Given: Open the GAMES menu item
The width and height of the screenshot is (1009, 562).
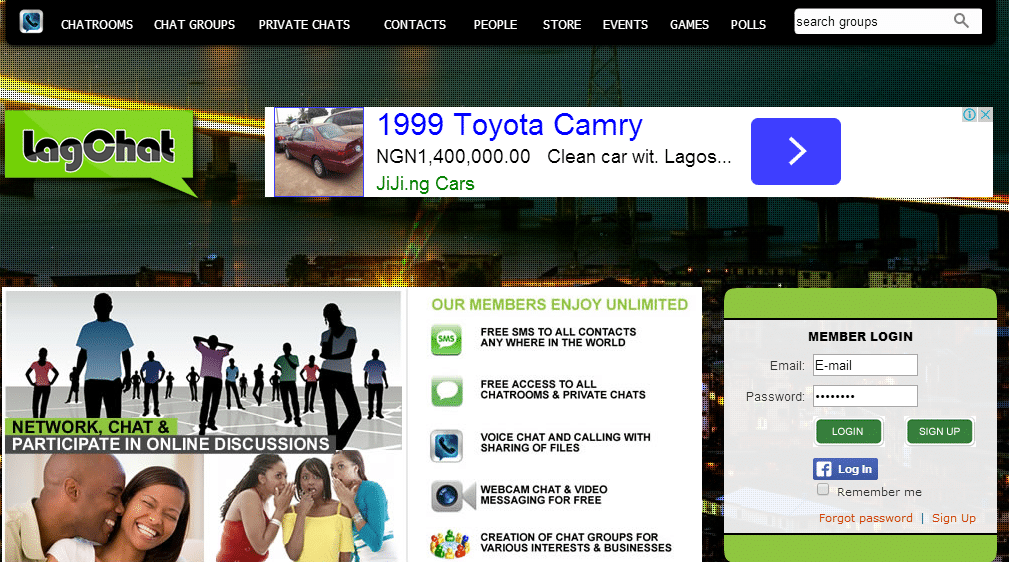Looking at the screenshot, I should (689, 24).
